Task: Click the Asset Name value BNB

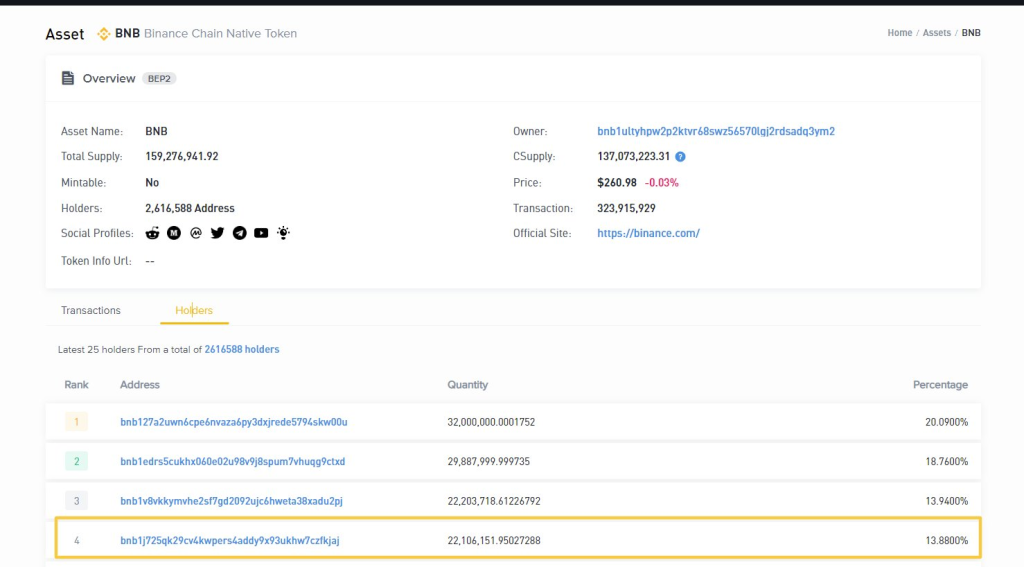Action: pyautogui.click(x=156, y=131)
